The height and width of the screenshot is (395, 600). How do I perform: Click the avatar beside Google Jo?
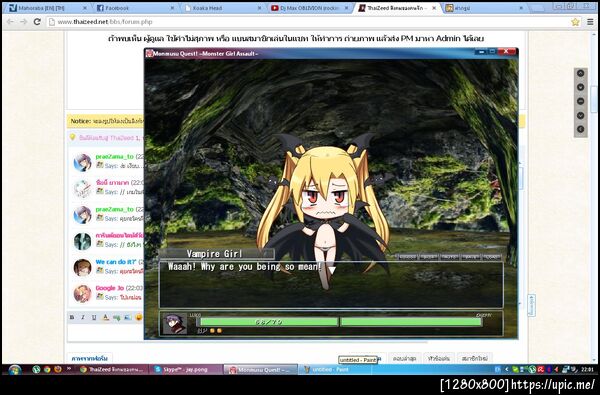82,294
